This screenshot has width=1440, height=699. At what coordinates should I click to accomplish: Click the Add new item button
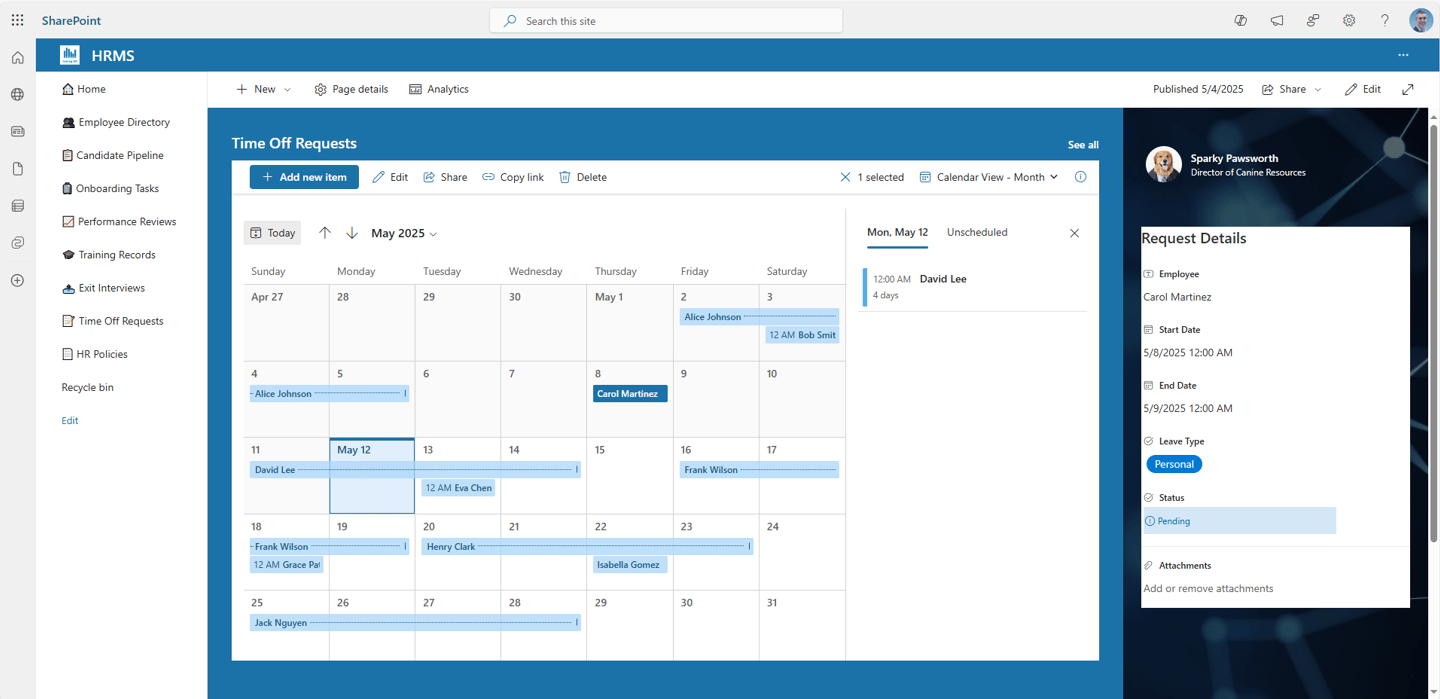[x=304, y=177]
